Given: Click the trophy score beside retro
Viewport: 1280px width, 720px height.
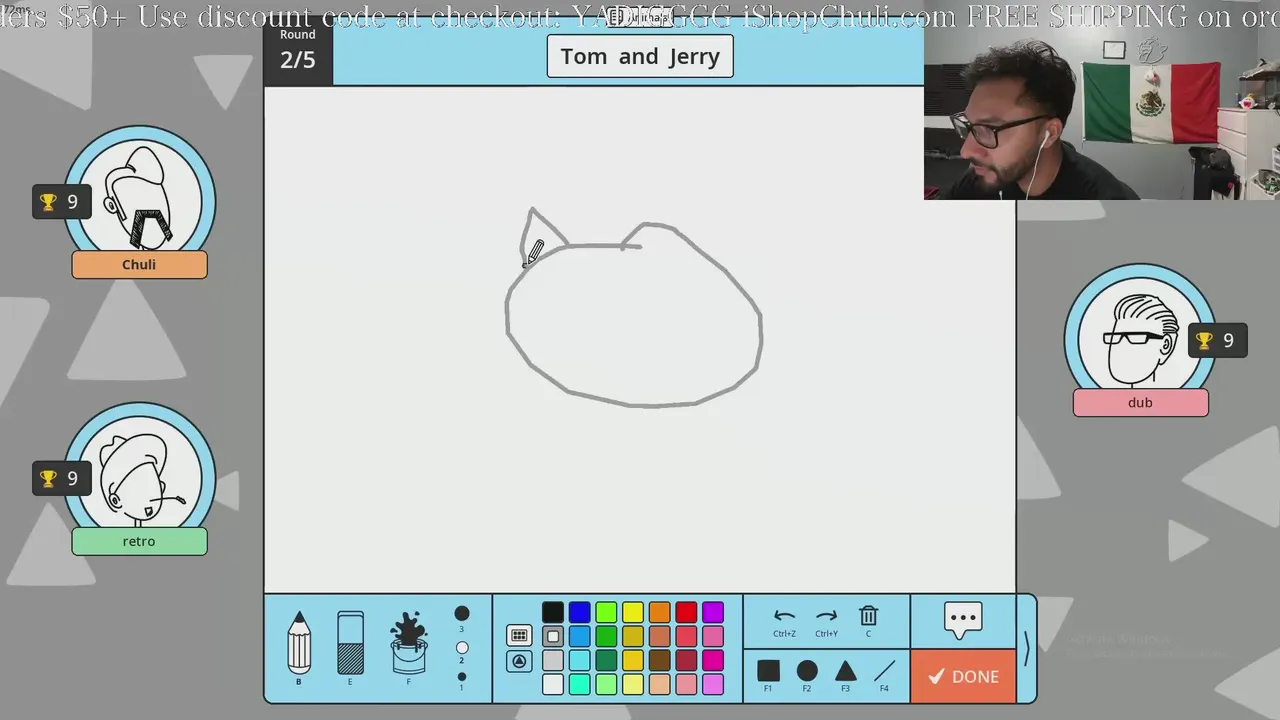Looking at the screenshot, I should (59, 479).
